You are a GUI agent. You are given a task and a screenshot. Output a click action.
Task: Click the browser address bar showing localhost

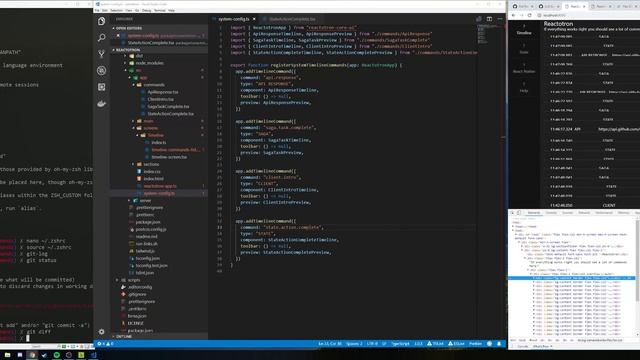click(x=588, y=15)
